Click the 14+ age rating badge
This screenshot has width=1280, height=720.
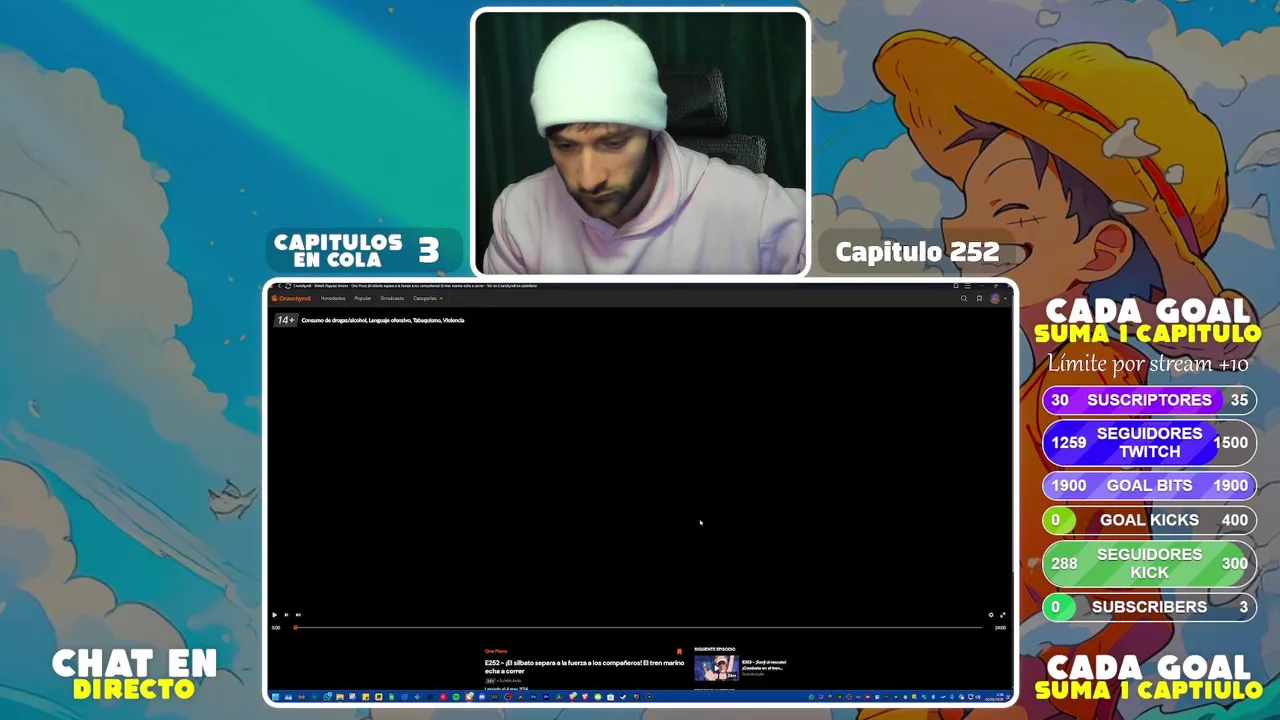286,320
